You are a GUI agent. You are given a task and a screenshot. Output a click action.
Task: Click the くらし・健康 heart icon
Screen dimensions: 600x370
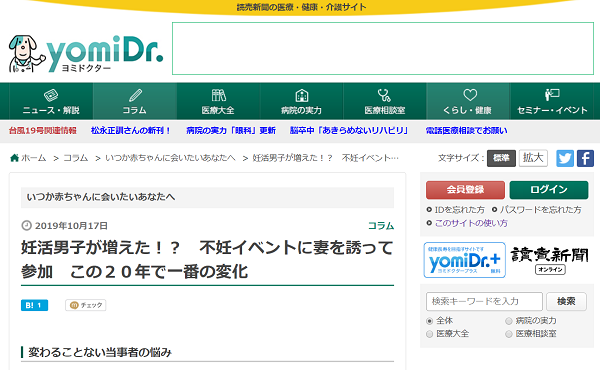(x=470, y=95)
